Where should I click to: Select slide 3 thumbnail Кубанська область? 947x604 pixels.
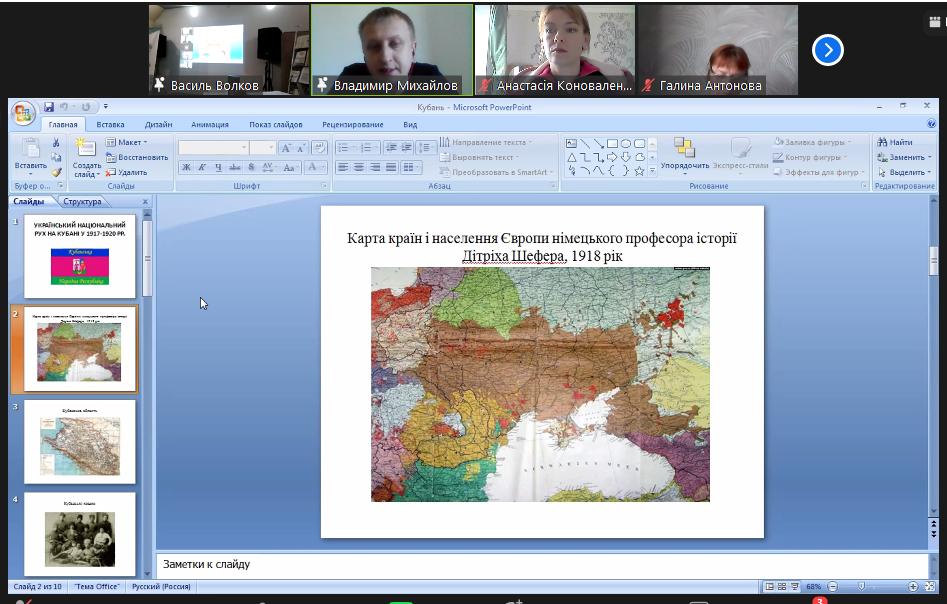80,442
